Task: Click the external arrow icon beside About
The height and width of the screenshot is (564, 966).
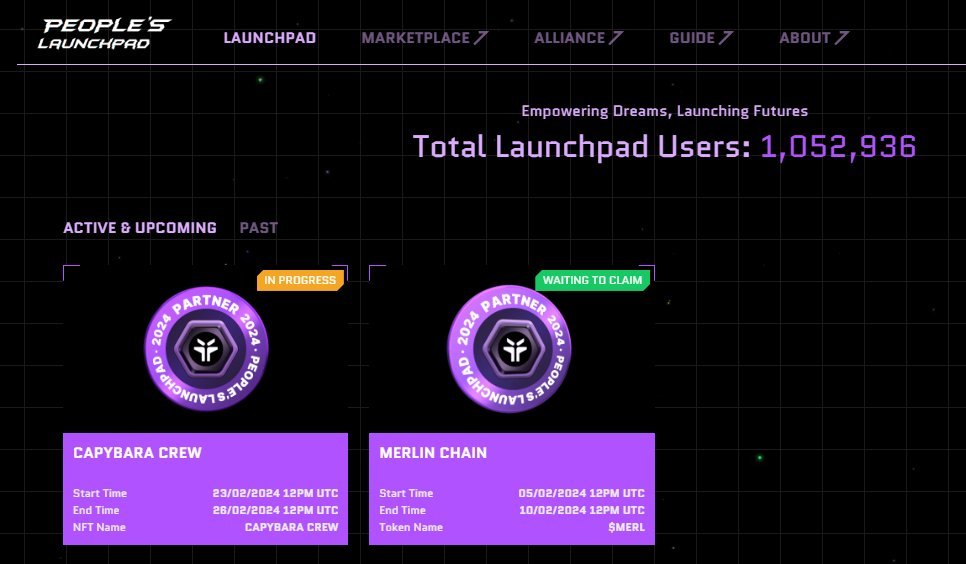Action: pyautogui.click(x=842, y=38)
